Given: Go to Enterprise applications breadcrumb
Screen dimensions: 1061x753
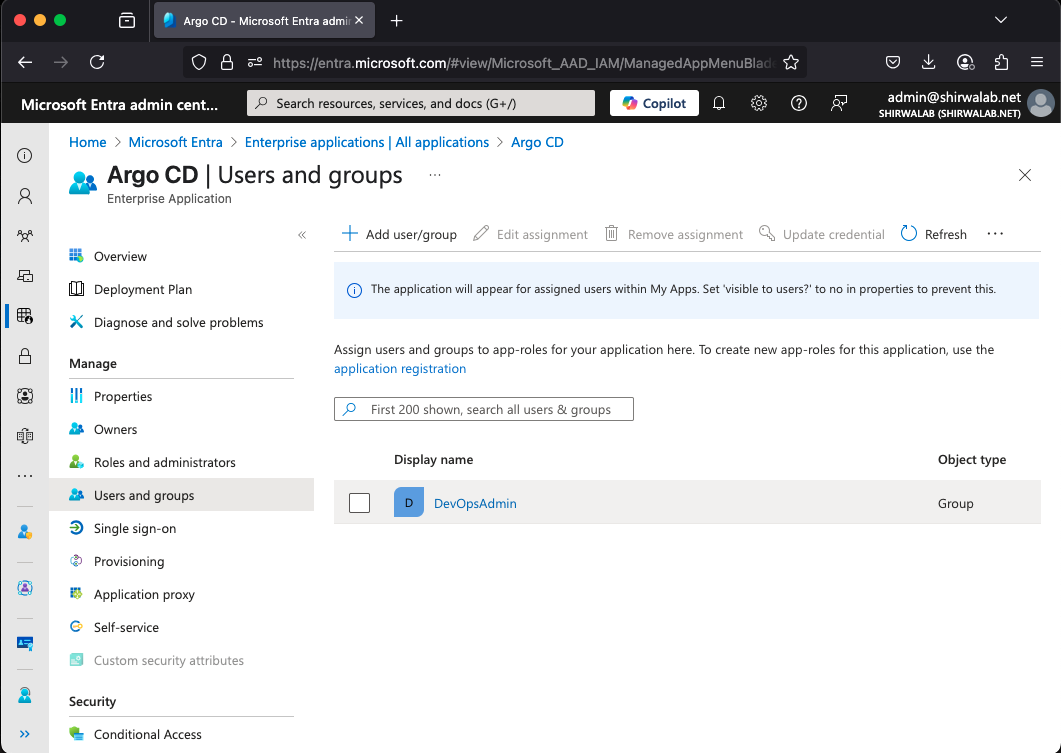Looking at the screenshot, I should [x=367, y=142].
